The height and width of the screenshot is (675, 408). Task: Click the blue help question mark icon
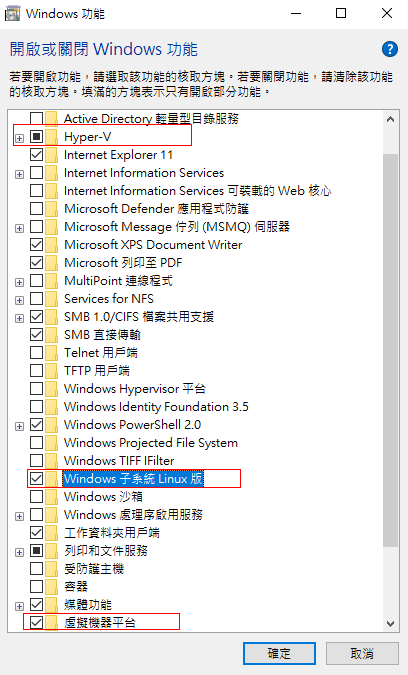coord(389,49)
